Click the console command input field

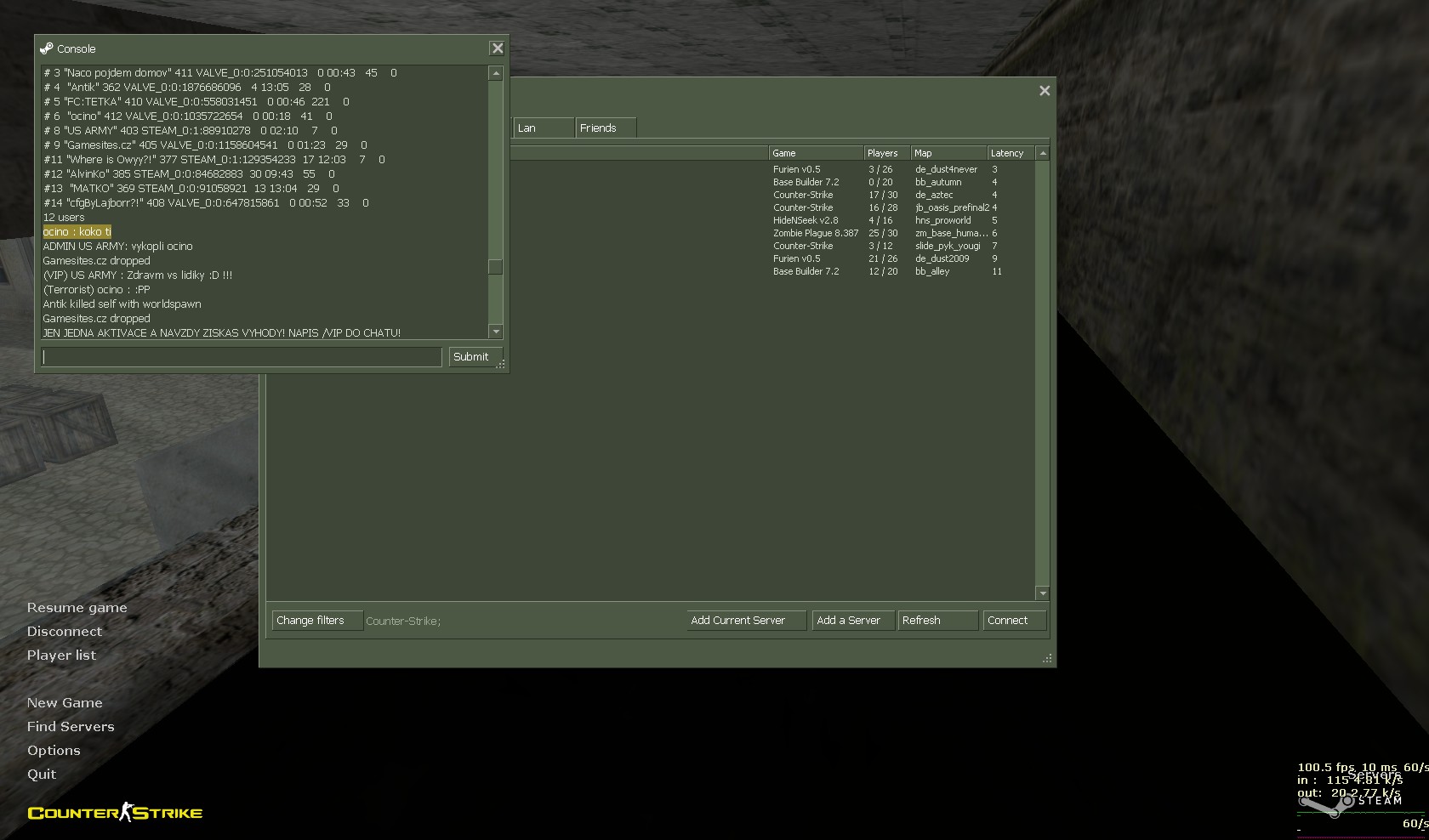click(242, 357)
